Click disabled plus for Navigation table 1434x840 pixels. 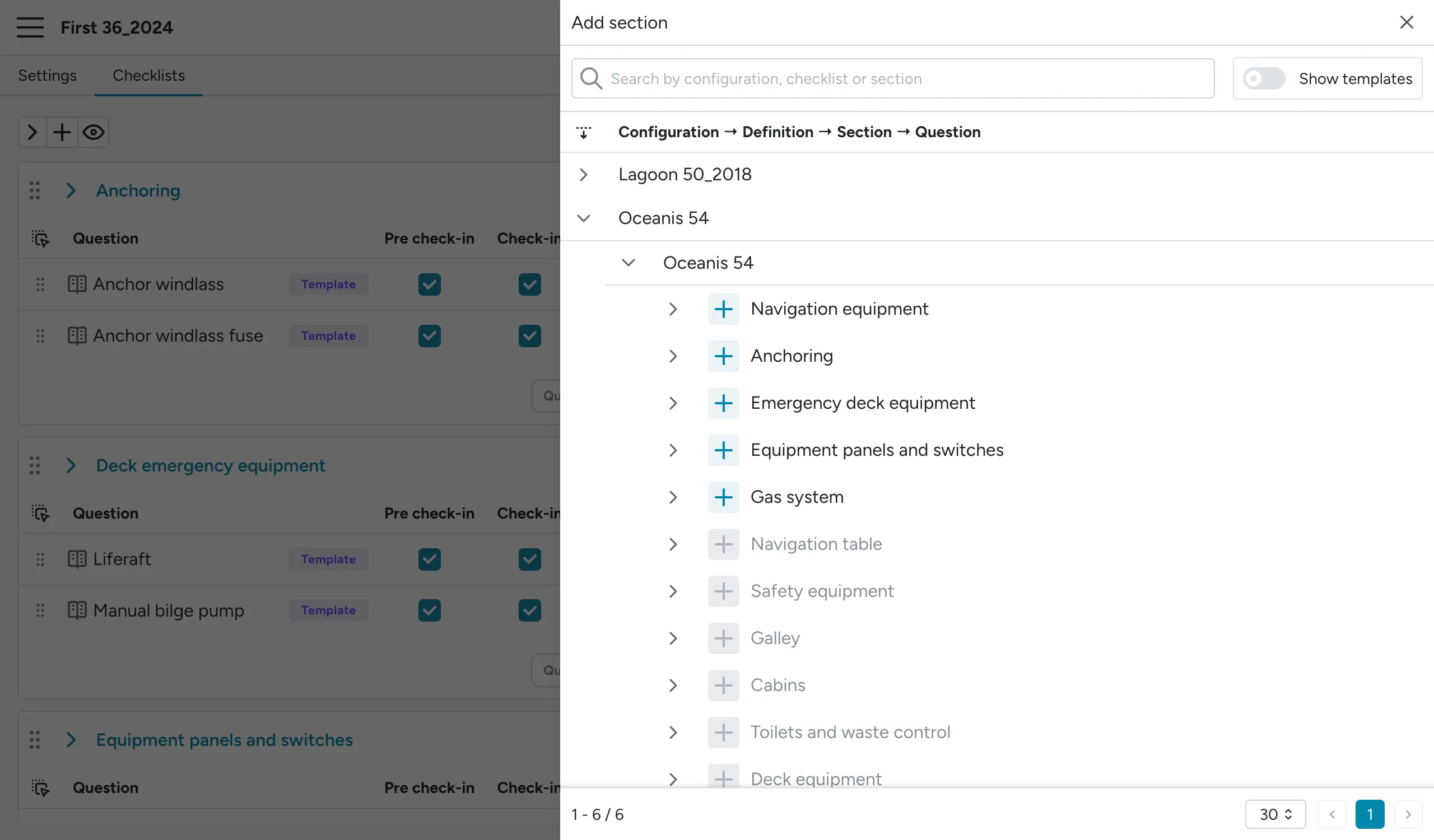point(723,545)
